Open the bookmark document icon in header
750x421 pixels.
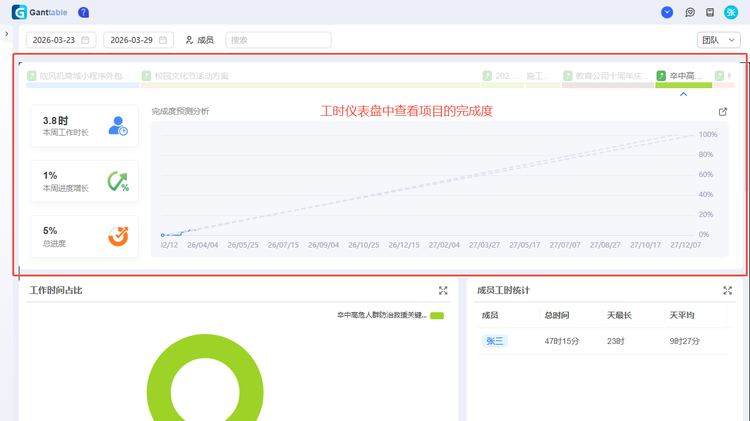pyautogui.click(x=710, y=12)
